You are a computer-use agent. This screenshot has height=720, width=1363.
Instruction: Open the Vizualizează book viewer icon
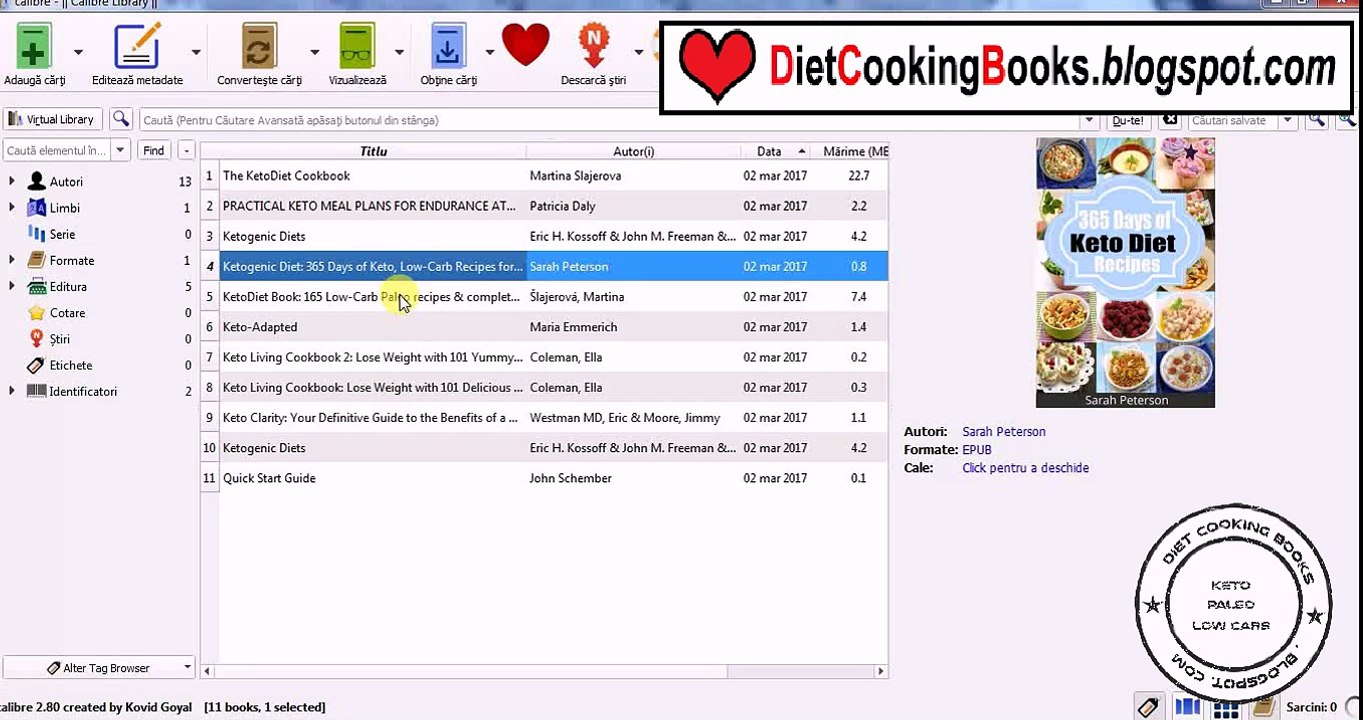357,46
